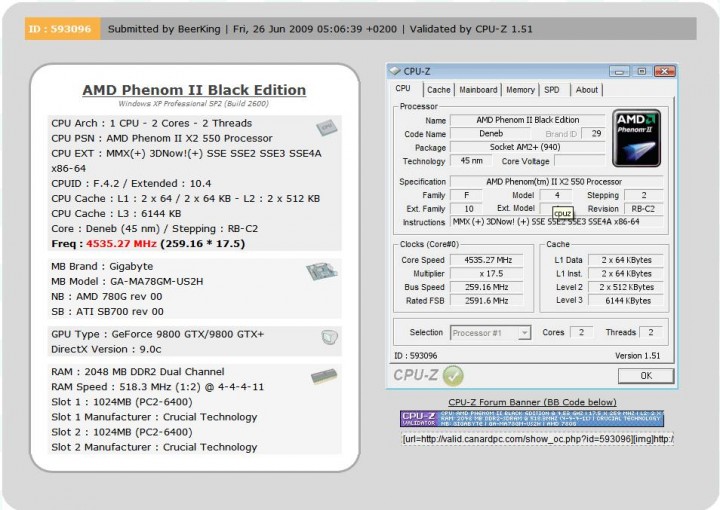Click the Threads count field
Screen dimensions: 720x510
tap(651, 332)
